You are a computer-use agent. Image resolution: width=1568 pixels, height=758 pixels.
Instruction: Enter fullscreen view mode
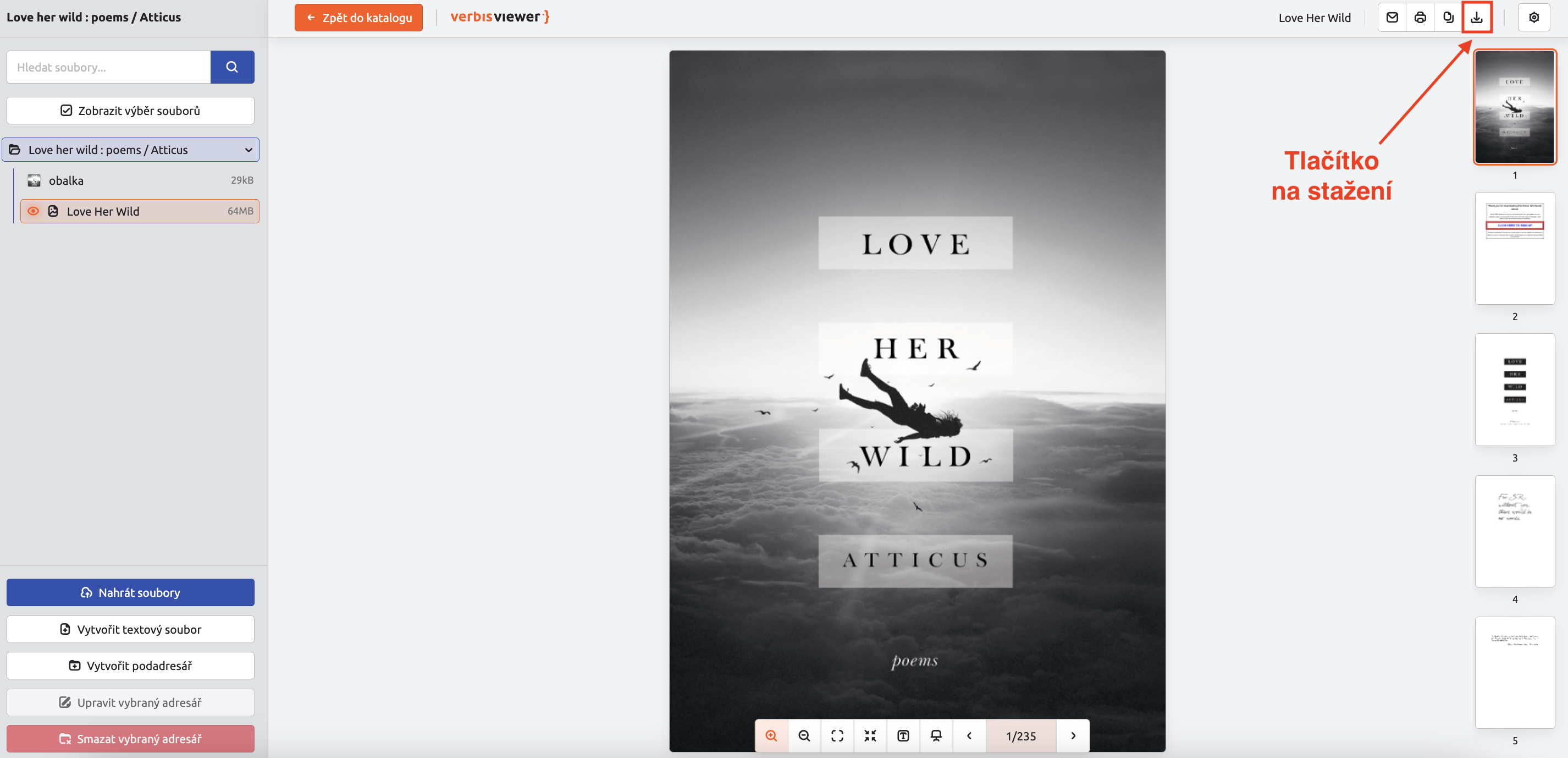[x=837, y=735]
